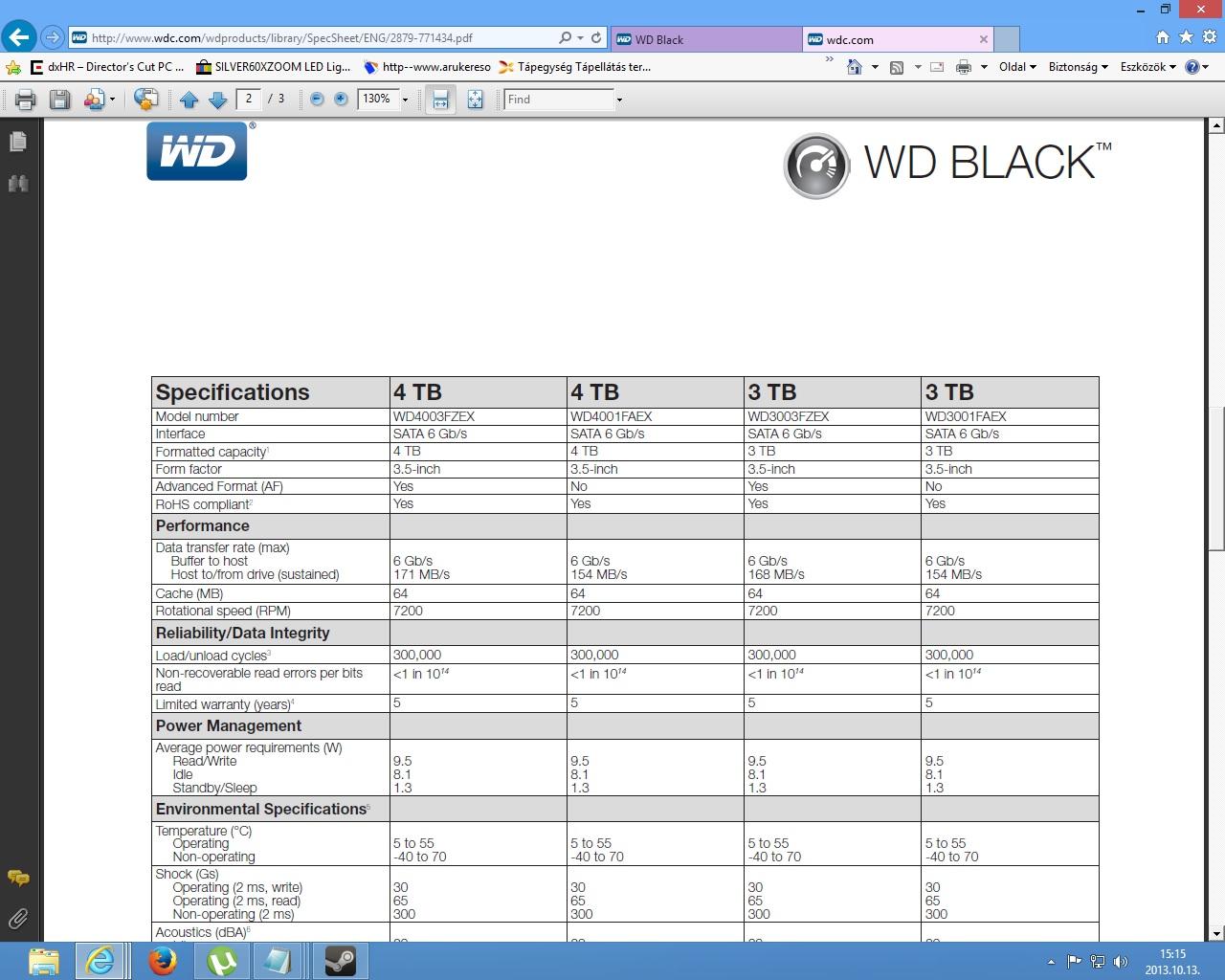Viewport: 1225px width, 980px height.
Task: Go forward with the browser forward arrow
Action: pos(53,38)
